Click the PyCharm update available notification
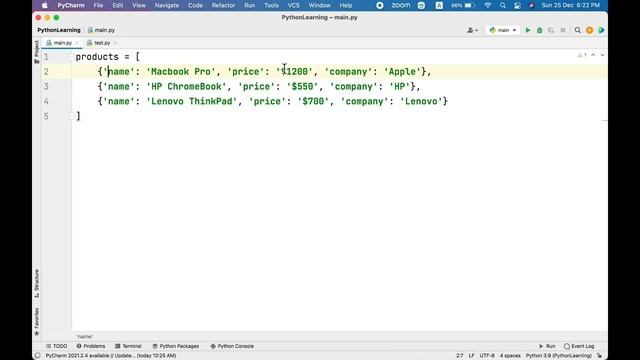 (x=111, y=356)
